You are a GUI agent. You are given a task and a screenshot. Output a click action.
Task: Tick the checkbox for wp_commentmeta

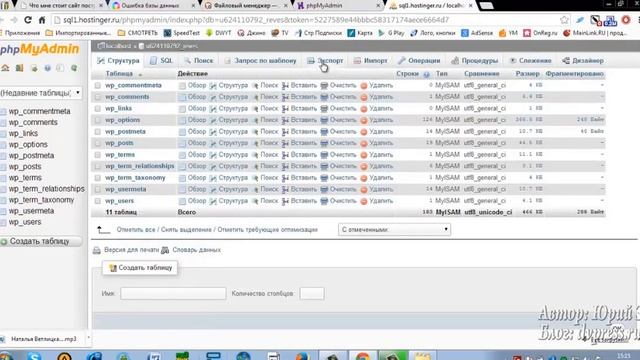coord(98,86)
